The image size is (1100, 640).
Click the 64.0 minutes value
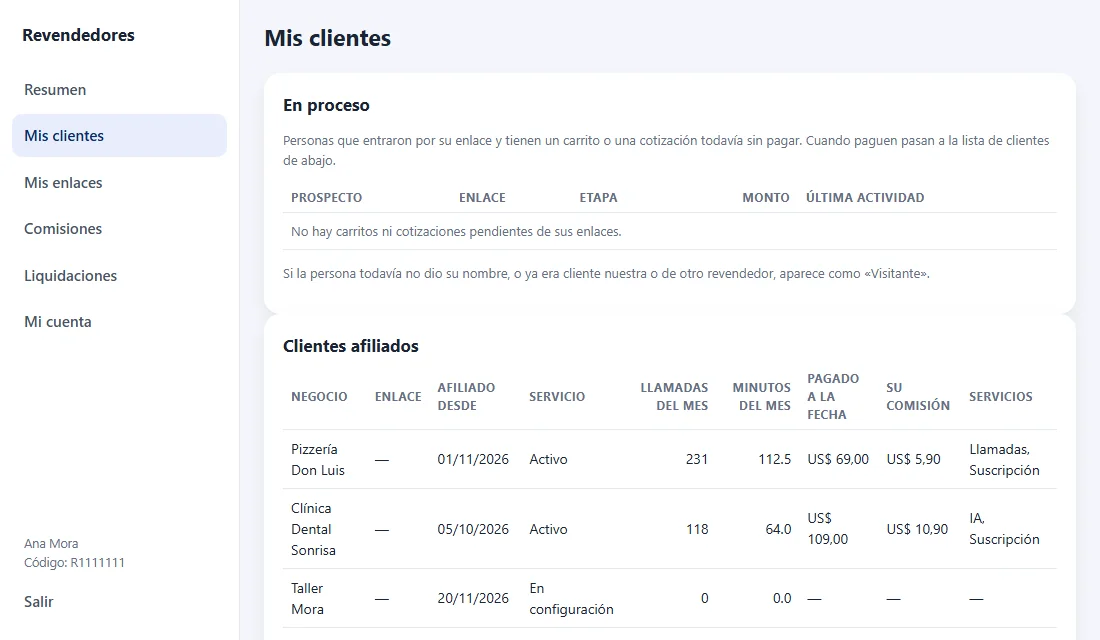coord(778,529)
